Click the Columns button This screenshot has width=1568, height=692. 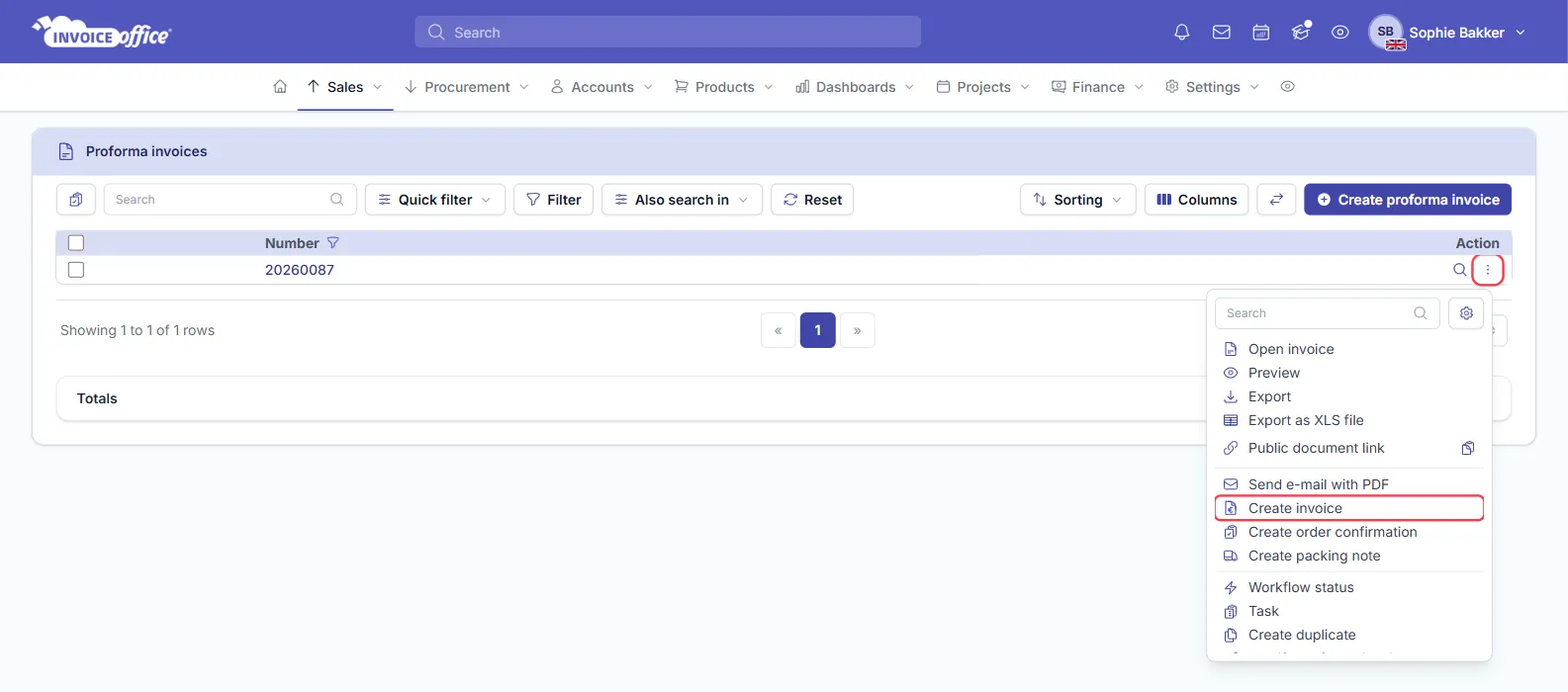[x=1197, y=200]
